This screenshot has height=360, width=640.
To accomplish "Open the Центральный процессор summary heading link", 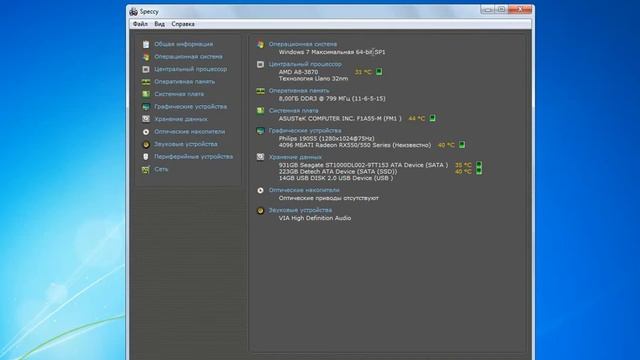I will [305, 64].
